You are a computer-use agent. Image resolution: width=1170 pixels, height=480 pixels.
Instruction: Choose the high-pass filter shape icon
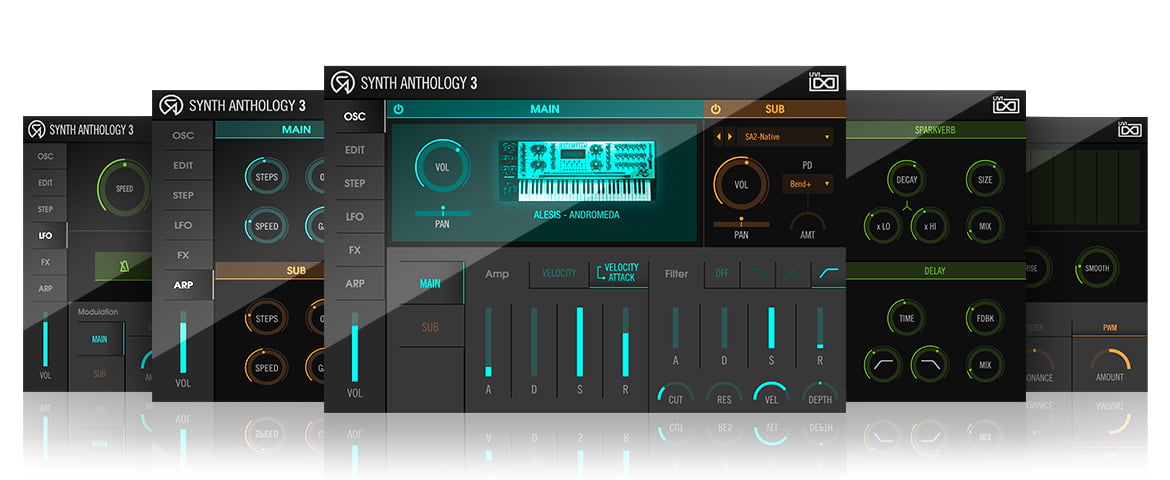[828, 274]
